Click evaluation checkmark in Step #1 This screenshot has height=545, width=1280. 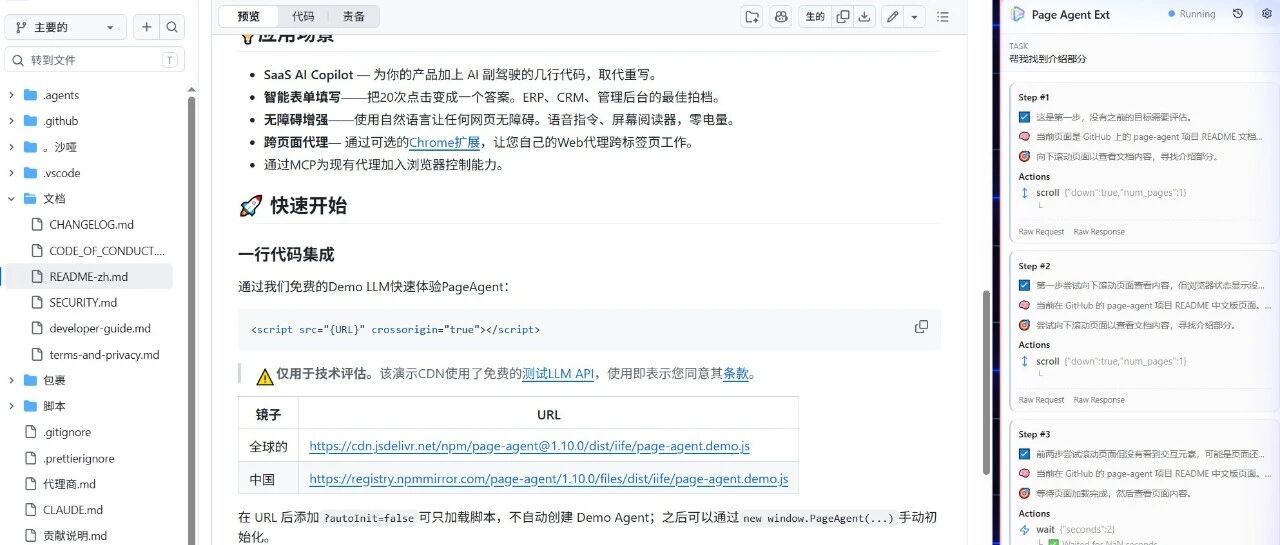[x=1024, y=117]
